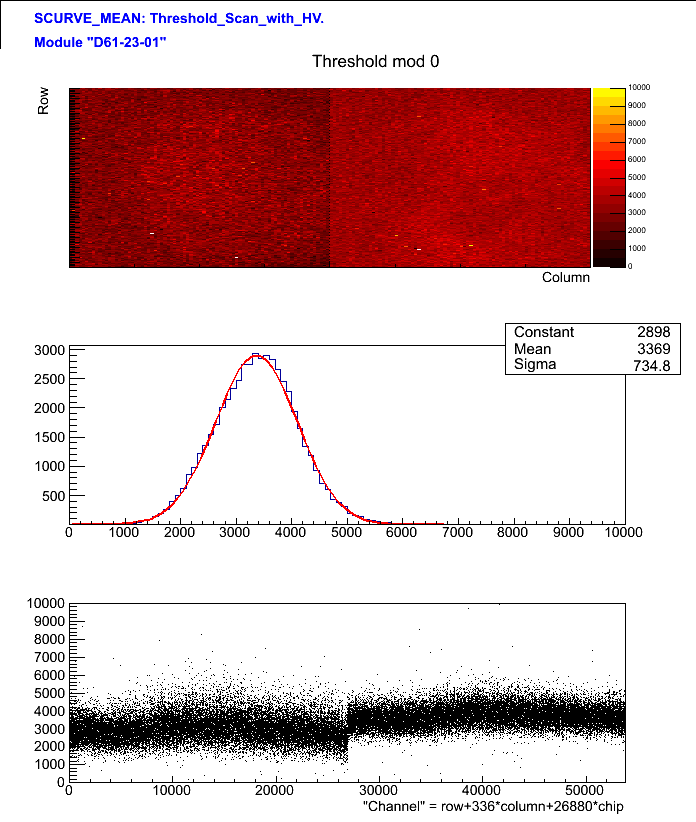Click the scatter plot of channel thresholds
Viewport: 696px width, 822px height.
pos(347,692)
